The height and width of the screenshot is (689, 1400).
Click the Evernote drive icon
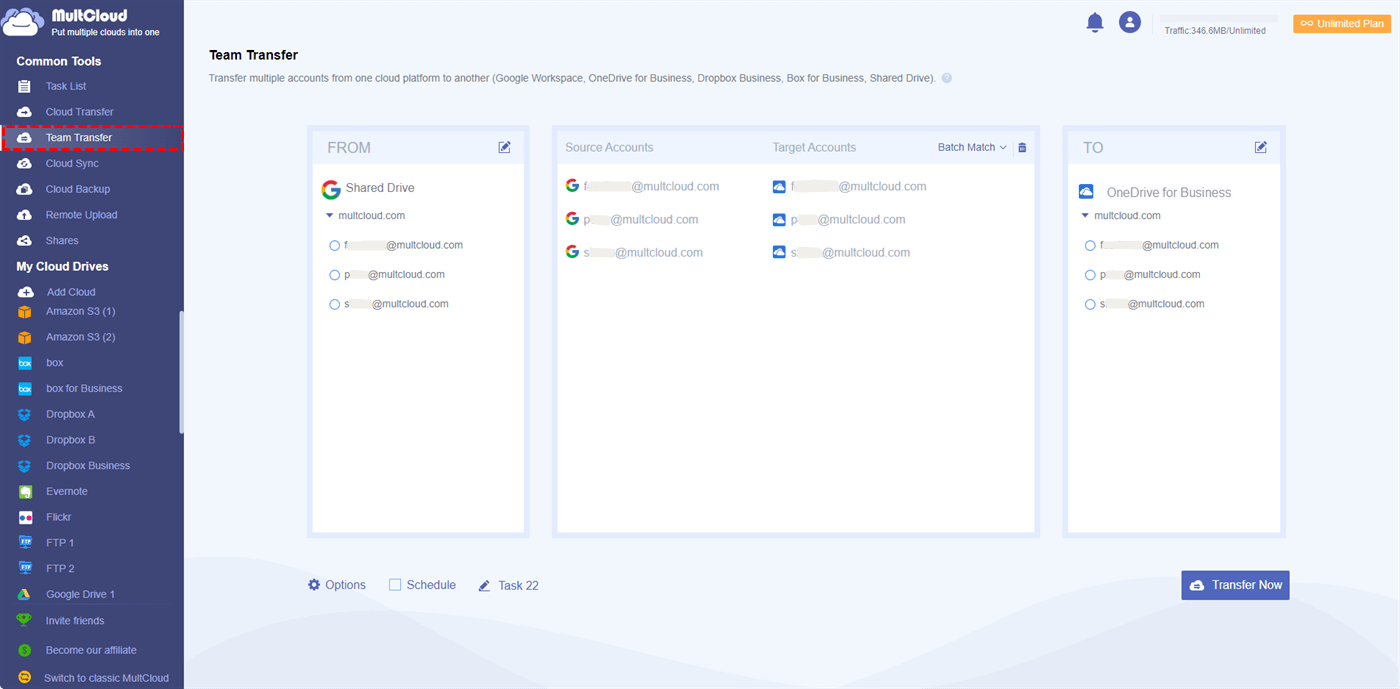click(25, 492)
